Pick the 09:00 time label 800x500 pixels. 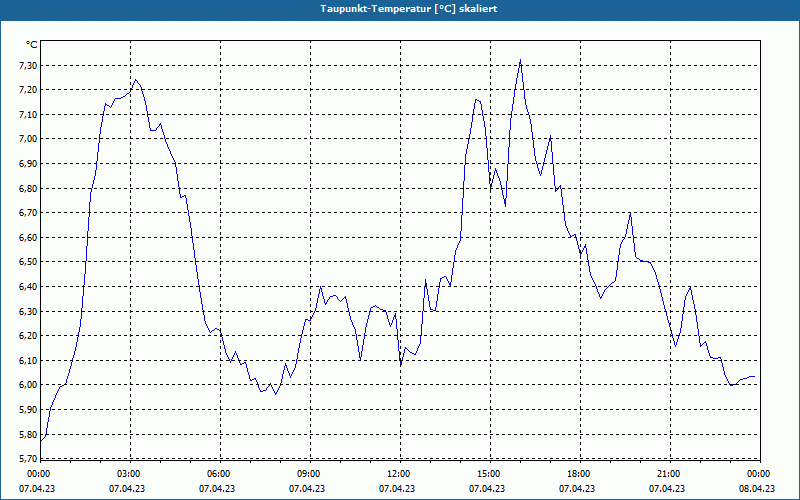click(308, 474)
